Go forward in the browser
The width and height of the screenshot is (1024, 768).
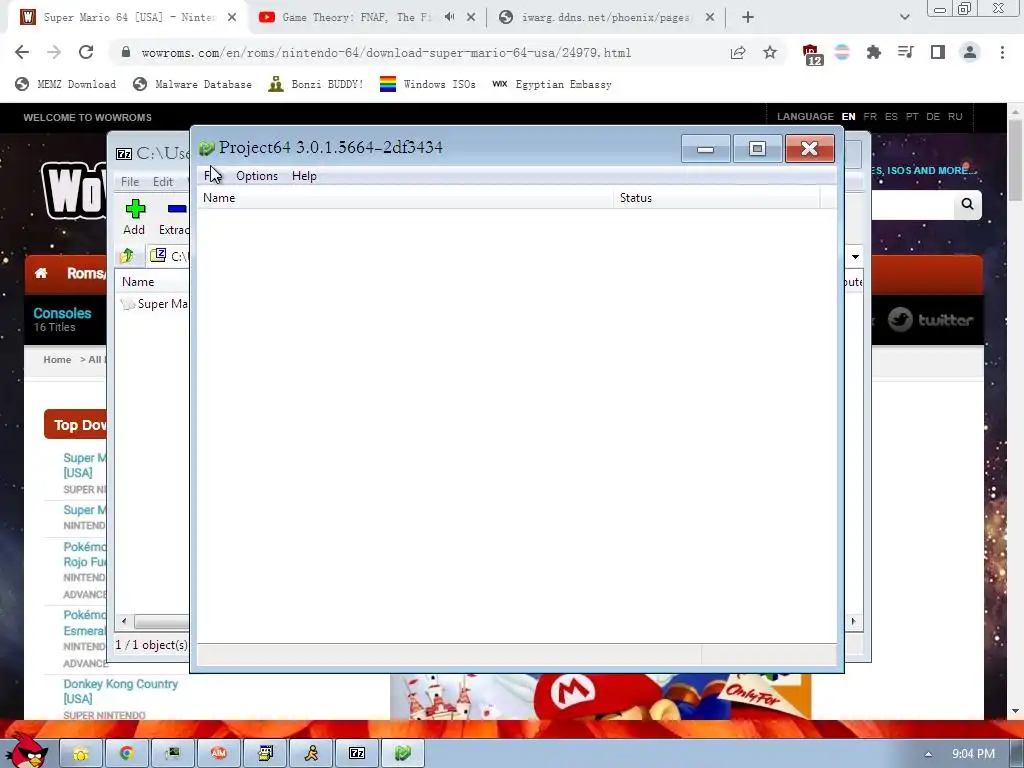[54, 52]
